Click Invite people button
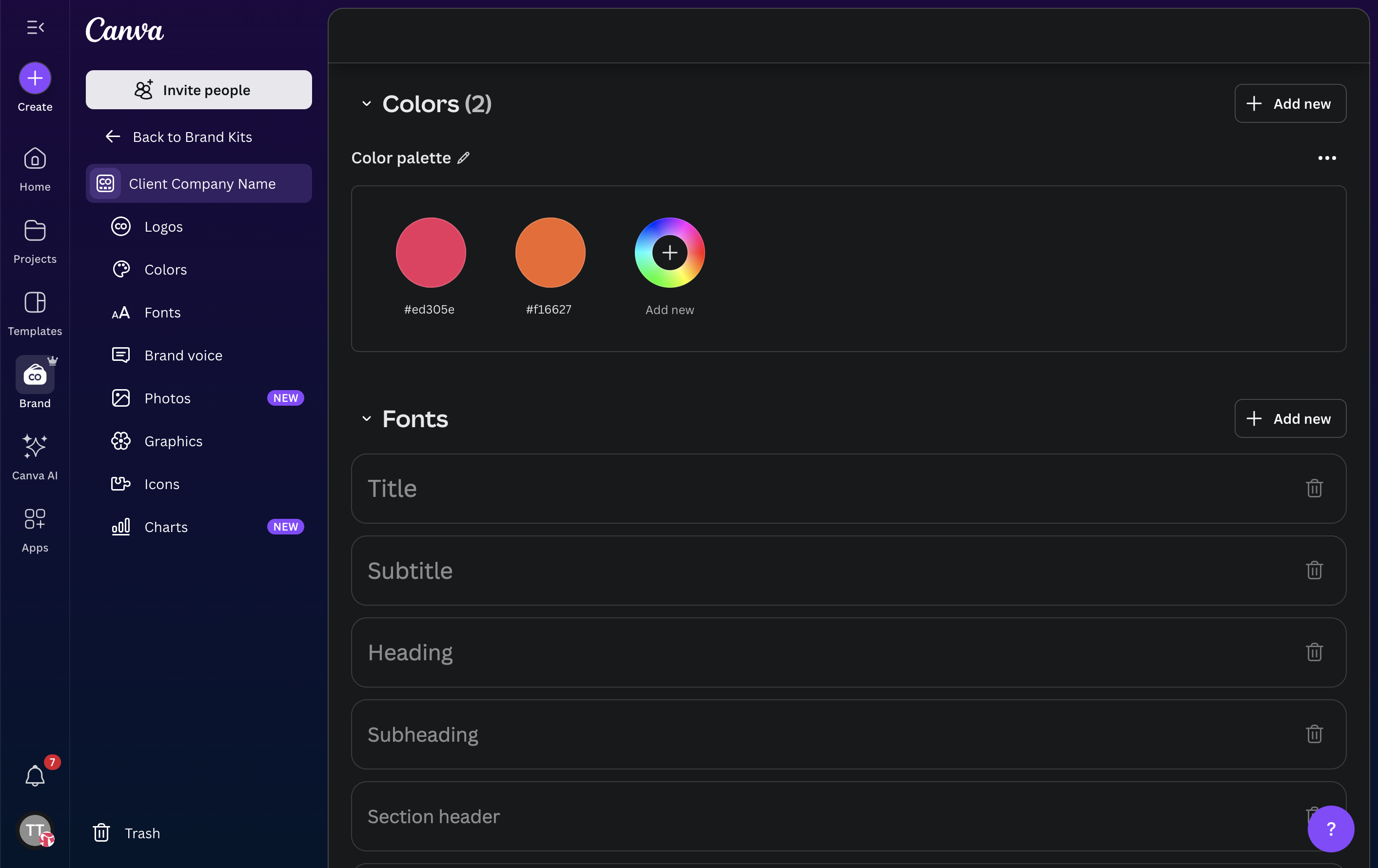 point(198,90)
